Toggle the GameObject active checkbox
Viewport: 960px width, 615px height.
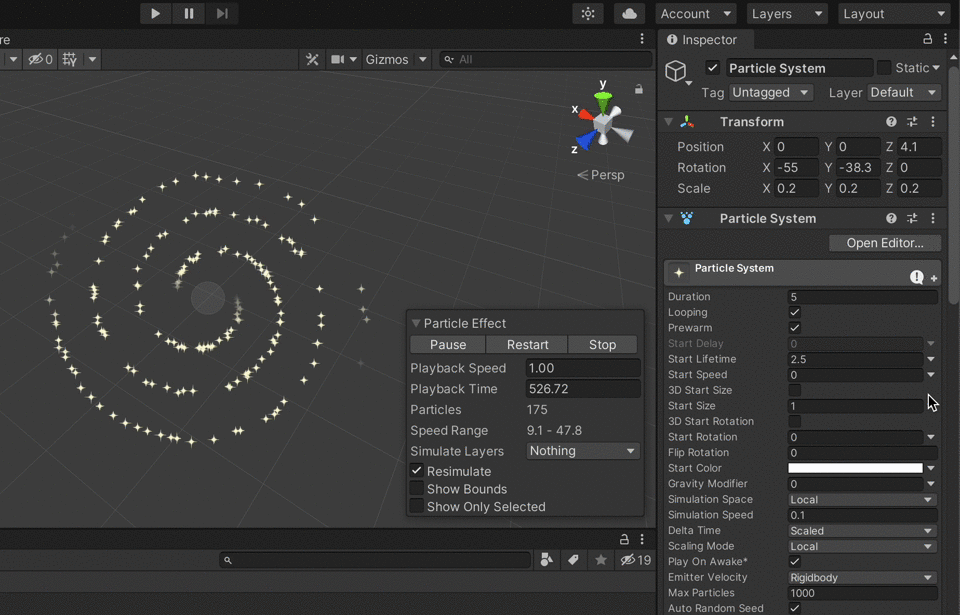click(x=712, y=68)
